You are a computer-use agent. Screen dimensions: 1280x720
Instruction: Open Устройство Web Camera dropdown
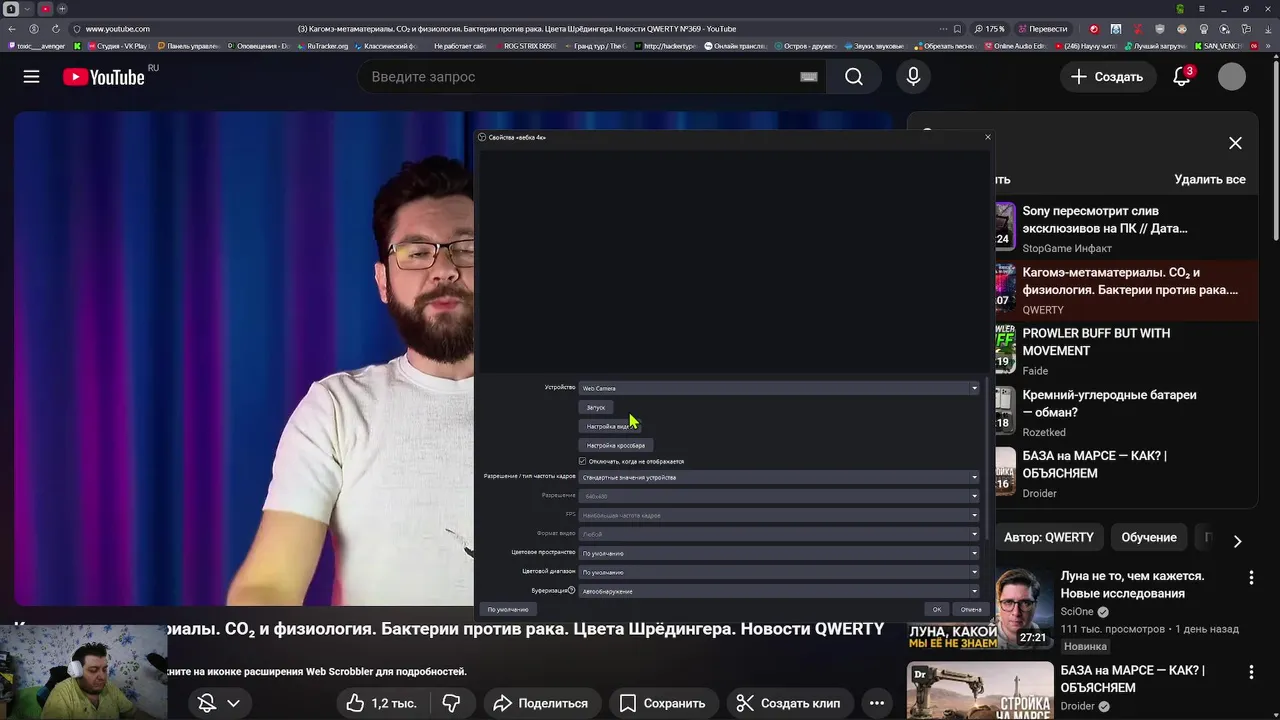coord(779,388)
